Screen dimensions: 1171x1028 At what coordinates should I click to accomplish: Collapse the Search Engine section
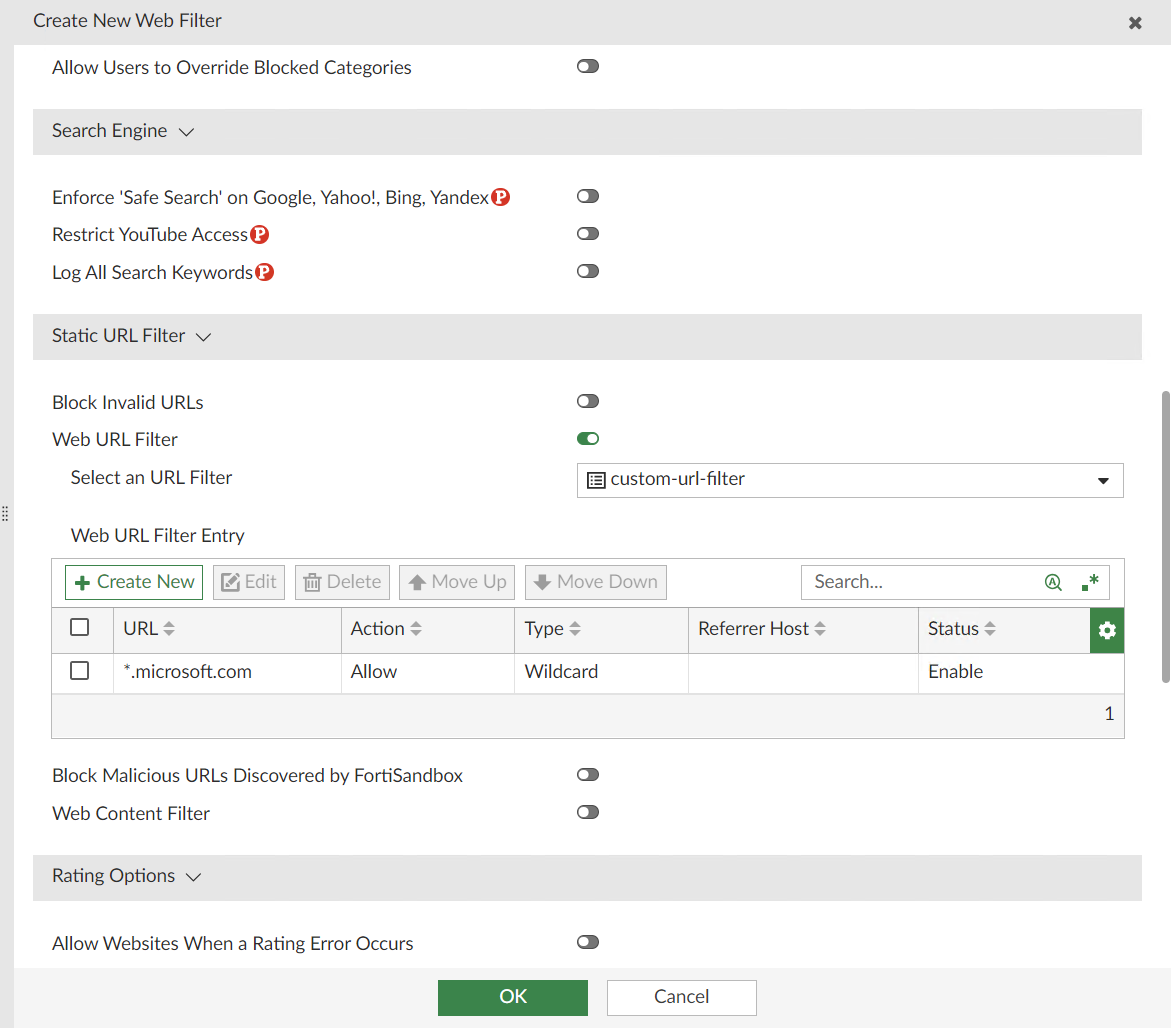click(x=187, y=131)
